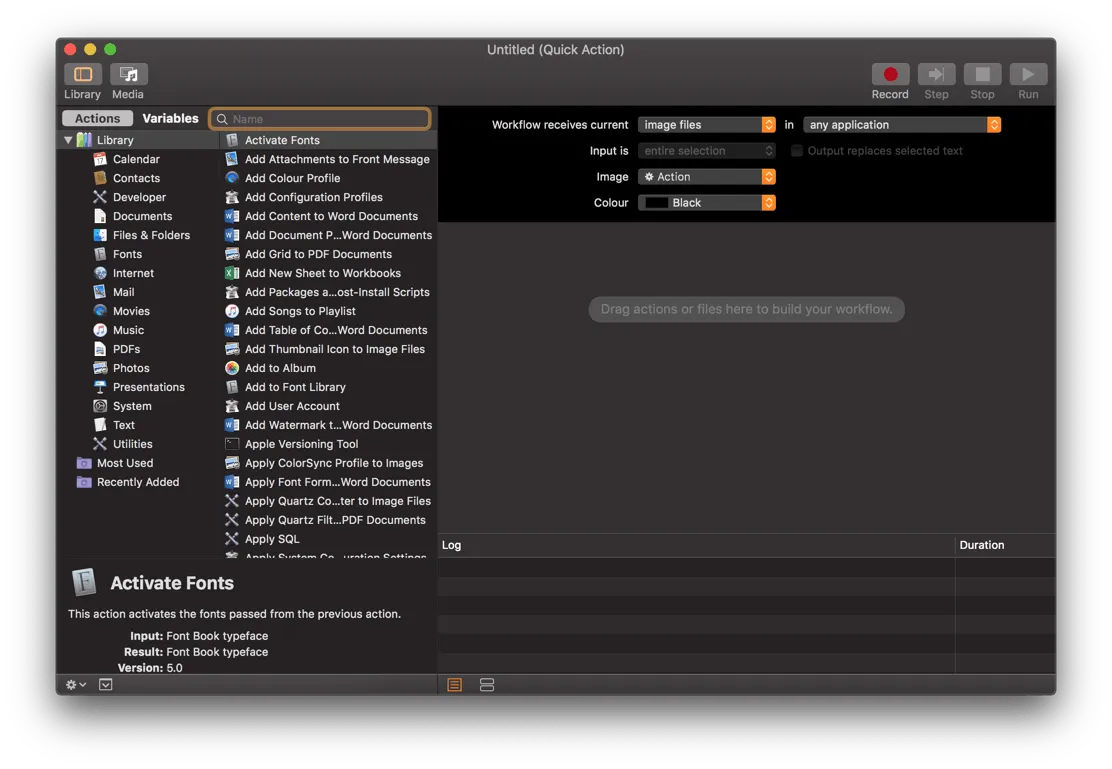Open the Image 'Action' dropdown
Image resolution: width=1112 pixels, height=769 pixels.
tap(706, 177)
